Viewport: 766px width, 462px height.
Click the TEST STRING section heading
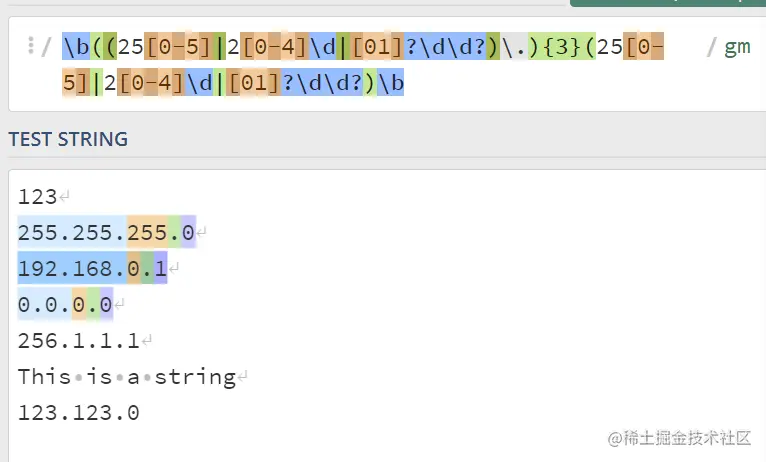68,139
